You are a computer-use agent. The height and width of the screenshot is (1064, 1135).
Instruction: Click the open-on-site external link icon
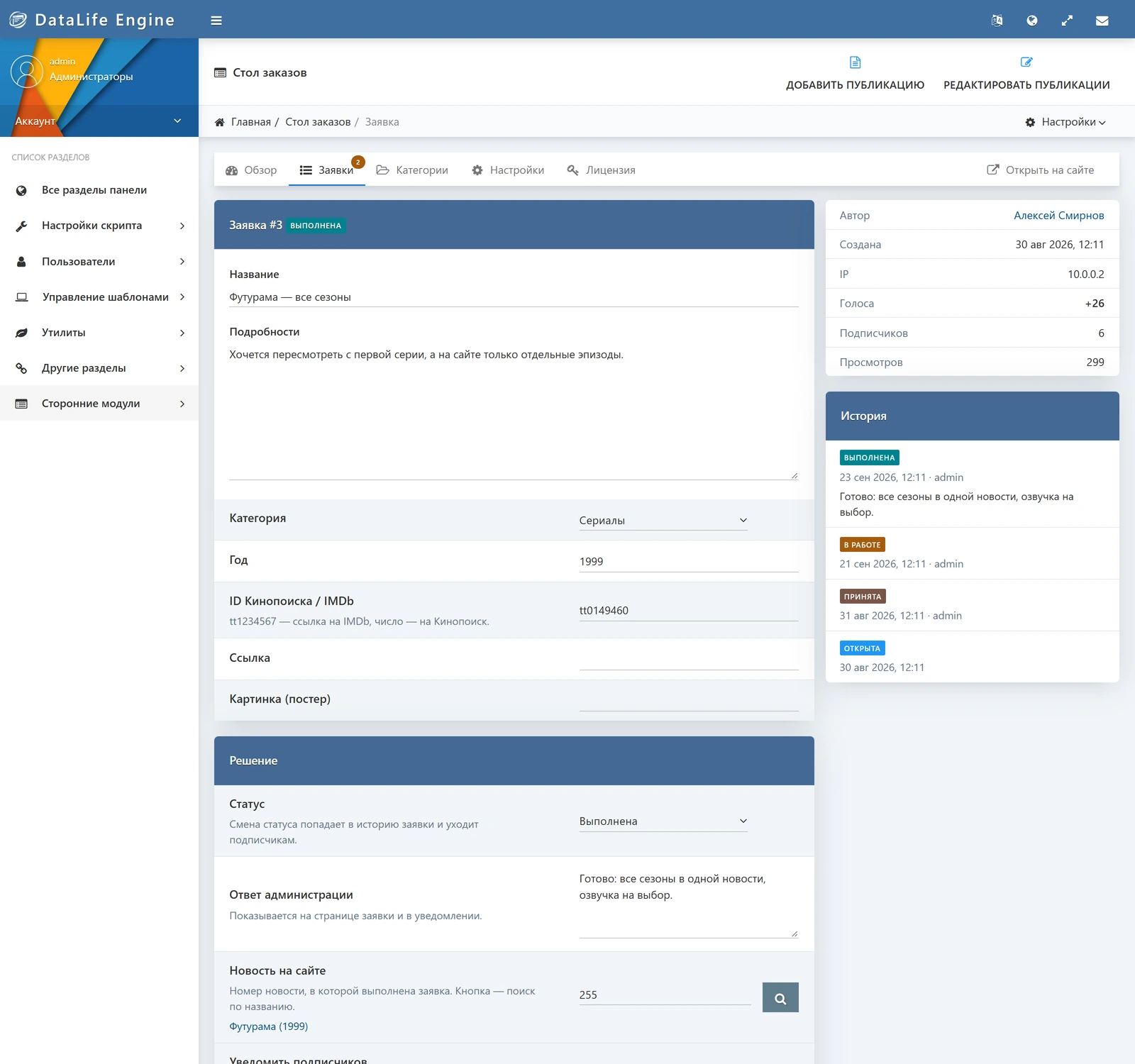pos(993,170)
